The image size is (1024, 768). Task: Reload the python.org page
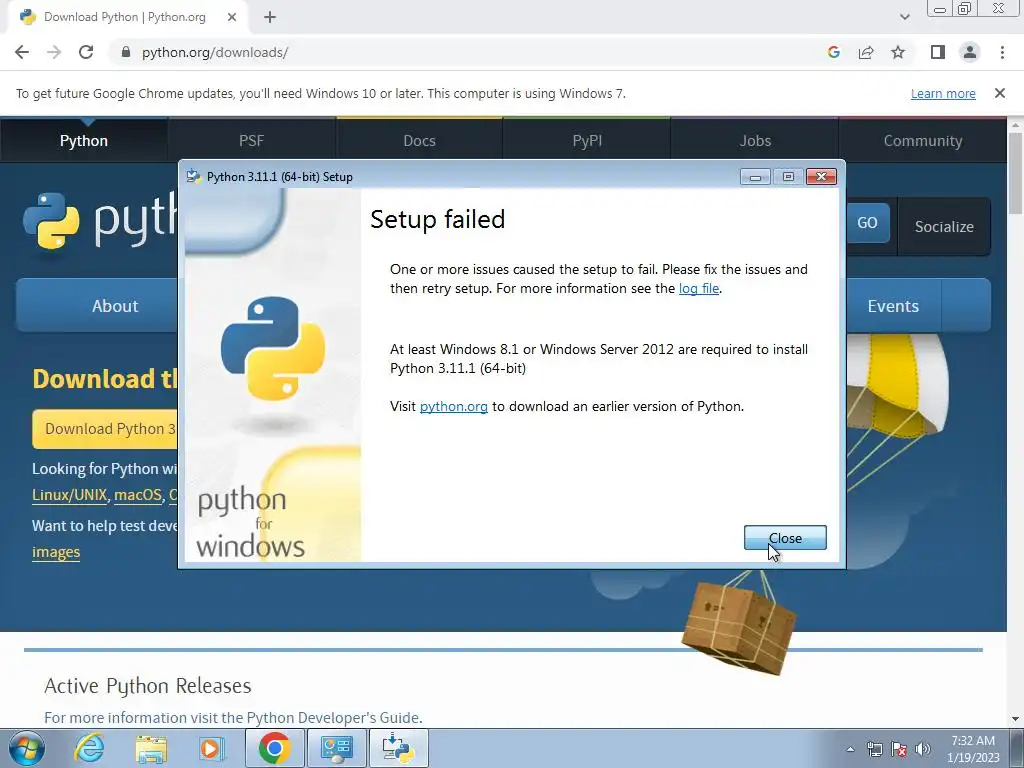(x=86, y=52)
